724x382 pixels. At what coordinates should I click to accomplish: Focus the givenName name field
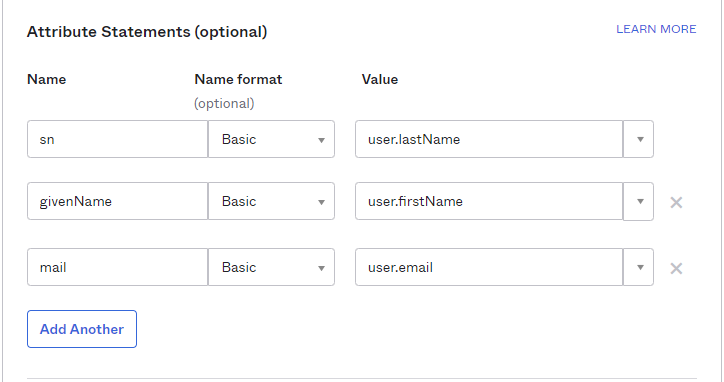tap(118, 201)
